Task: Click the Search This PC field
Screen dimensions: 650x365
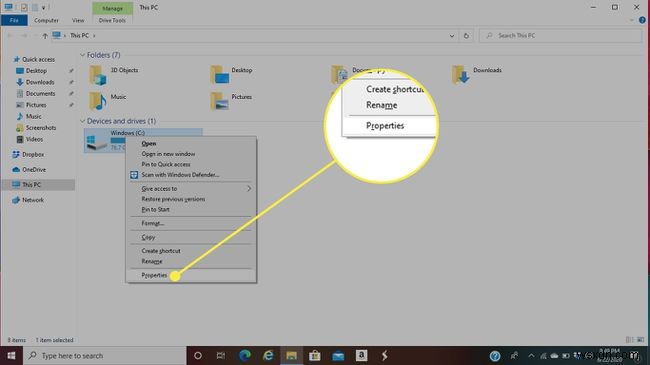Action: pos(560,36)
